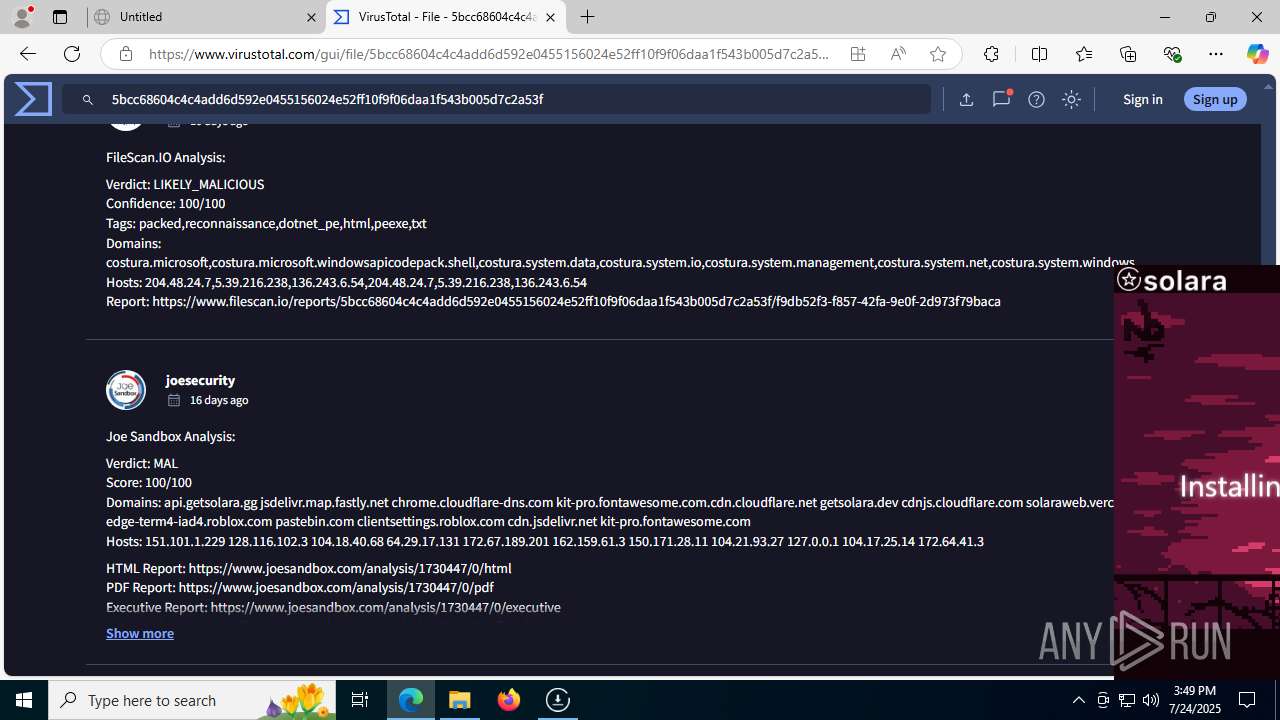Open Firefox from taskbar
This screenshot has height=720, width=1280.
point(509,700)
